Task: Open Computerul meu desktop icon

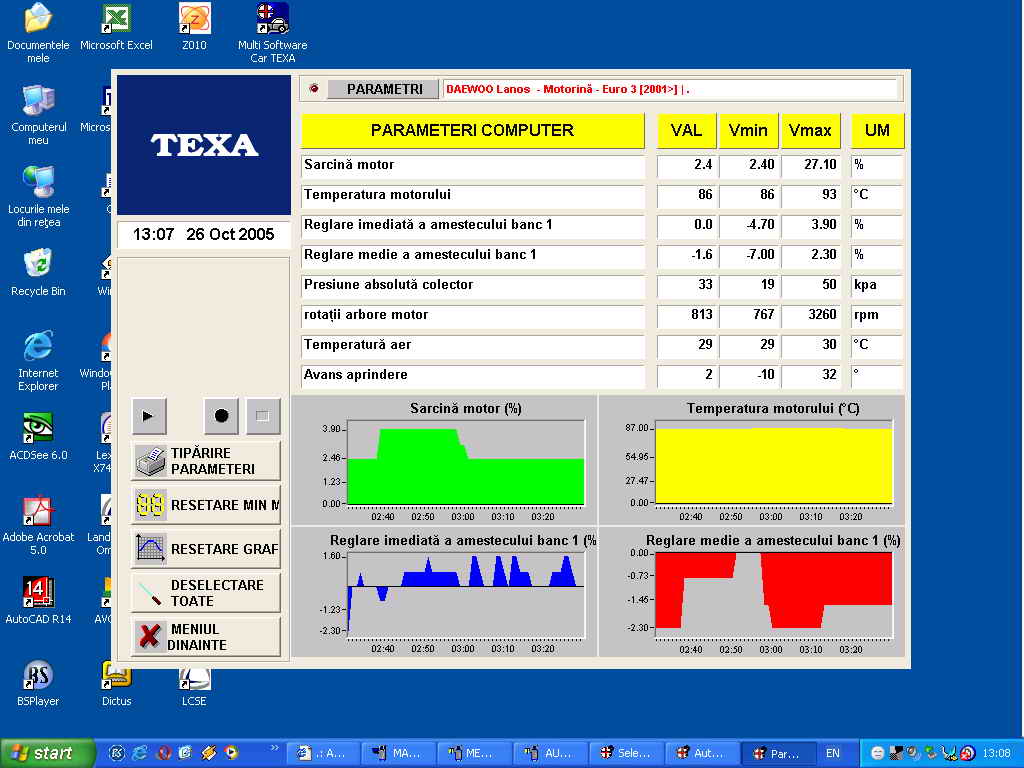Action: tap(38, 116)
